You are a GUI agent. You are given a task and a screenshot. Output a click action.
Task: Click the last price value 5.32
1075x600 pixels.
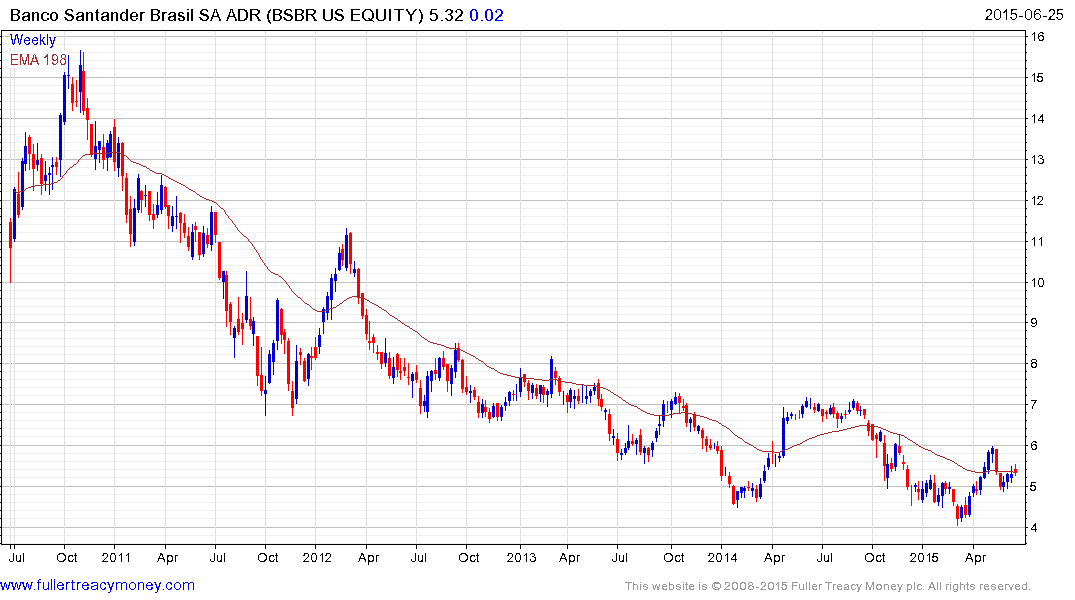pyautogui.click(x=446, y=15)
